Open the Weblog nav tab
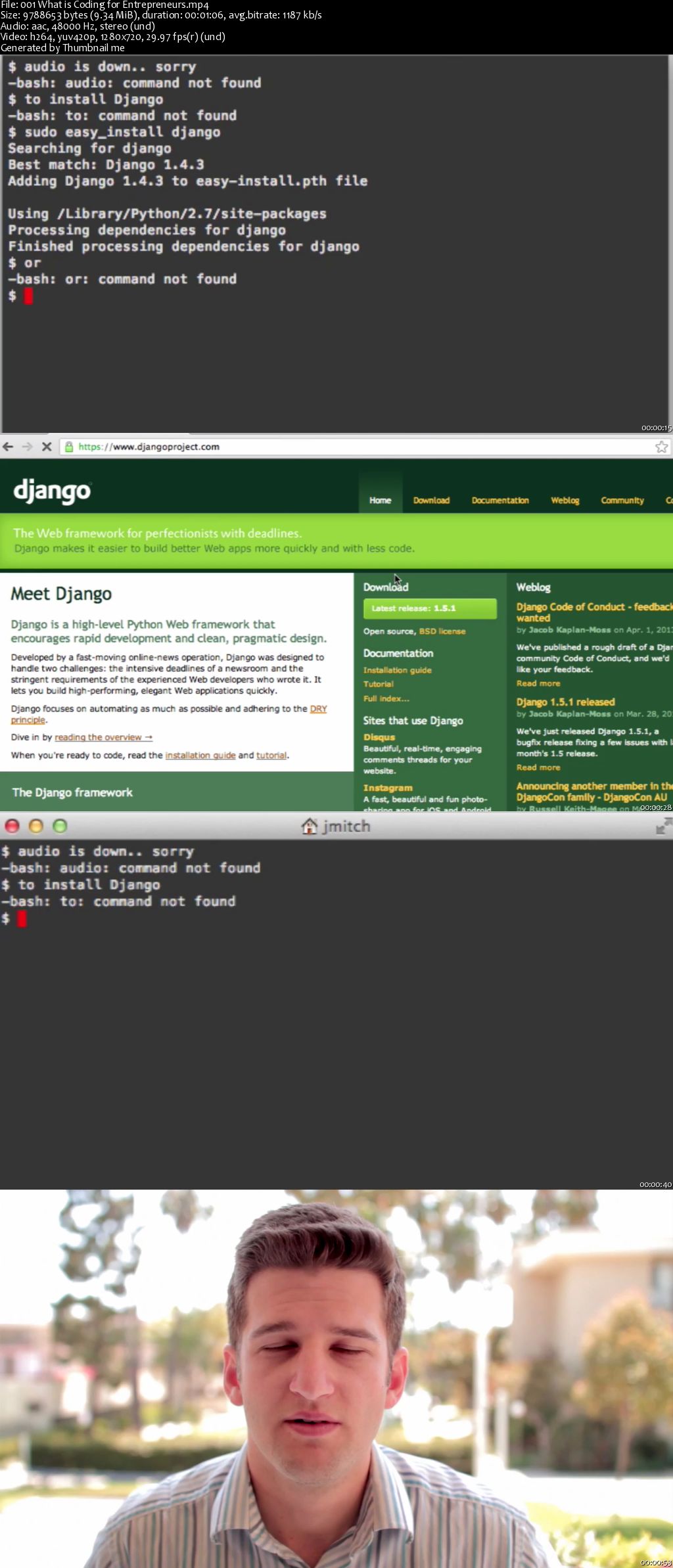Screen dimensions: 673x1568 pos(565,500)
